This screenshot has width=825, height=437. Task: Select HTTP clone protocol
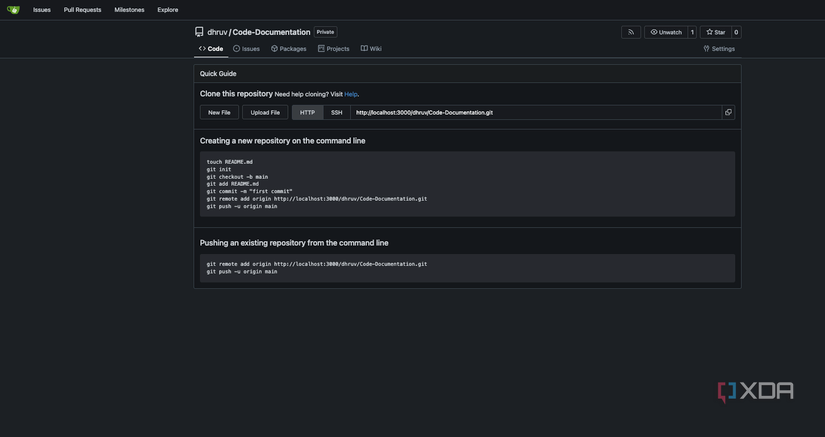coord(307,112)
